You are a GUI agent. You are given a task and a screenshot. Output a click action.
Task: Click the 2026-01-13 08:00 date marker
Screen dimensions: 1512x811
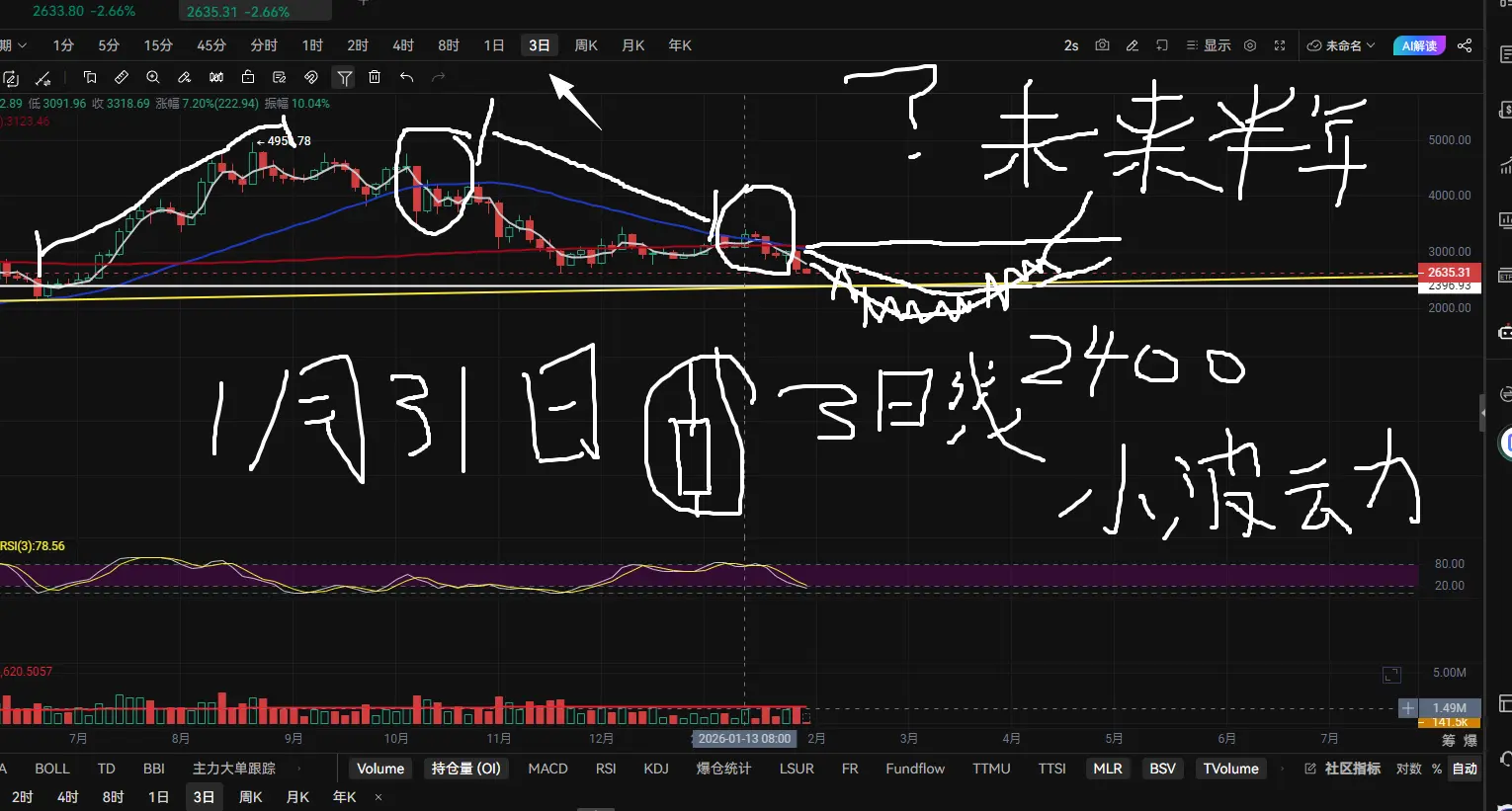(744, 739)
